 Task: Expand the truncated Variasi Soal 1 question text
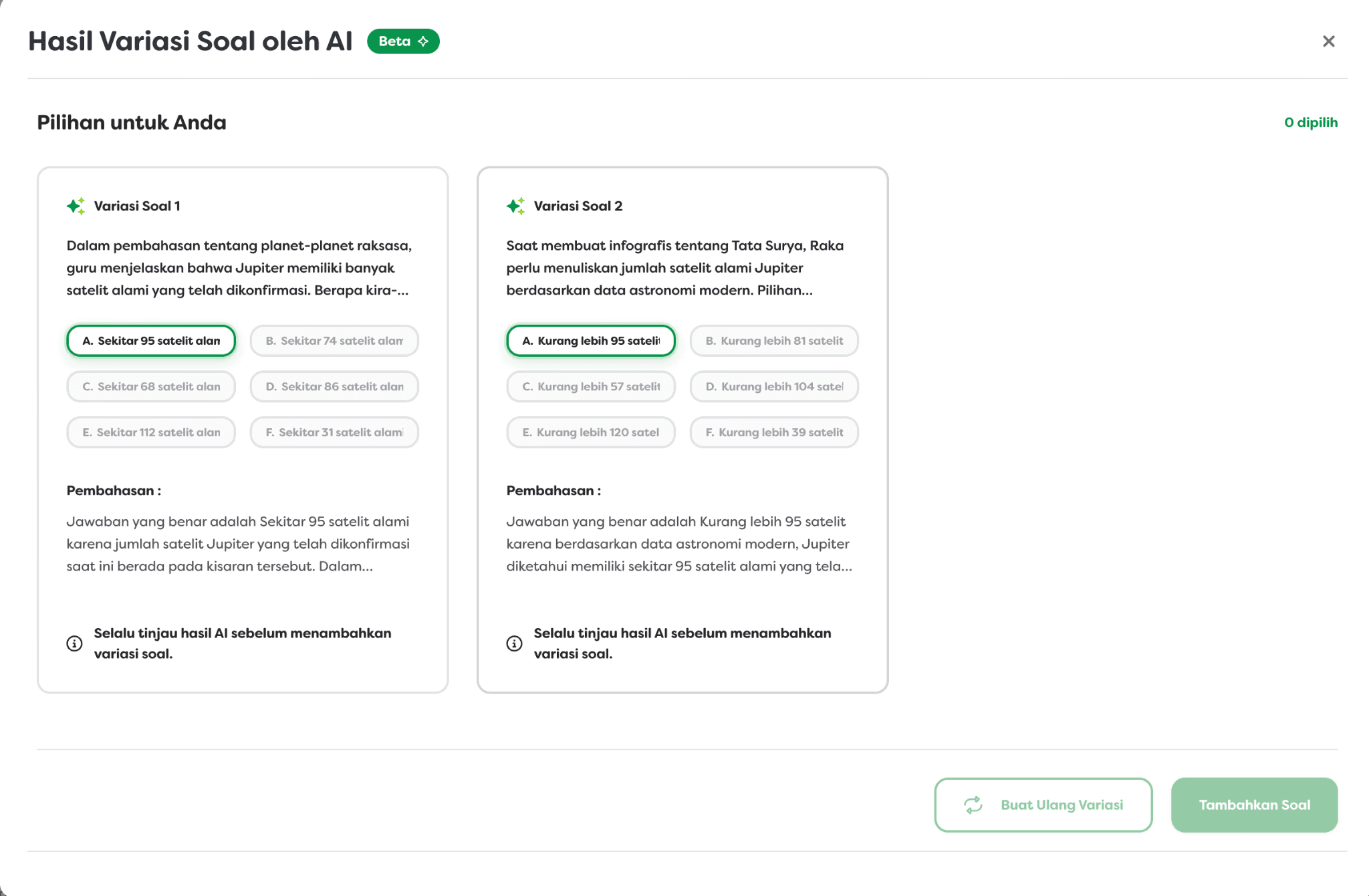(x=239, y=268)
